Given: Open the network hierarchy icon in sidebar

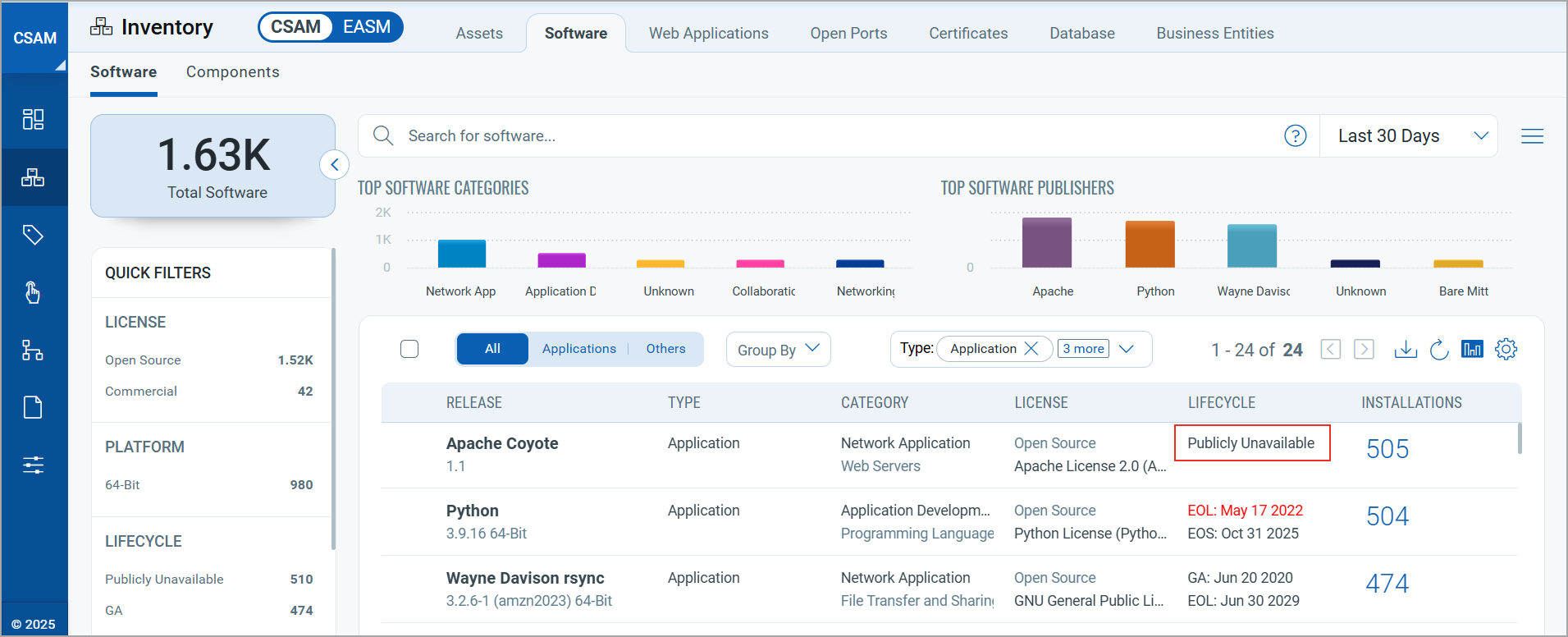Looking at the screenshot, I should tap(33, 351).
